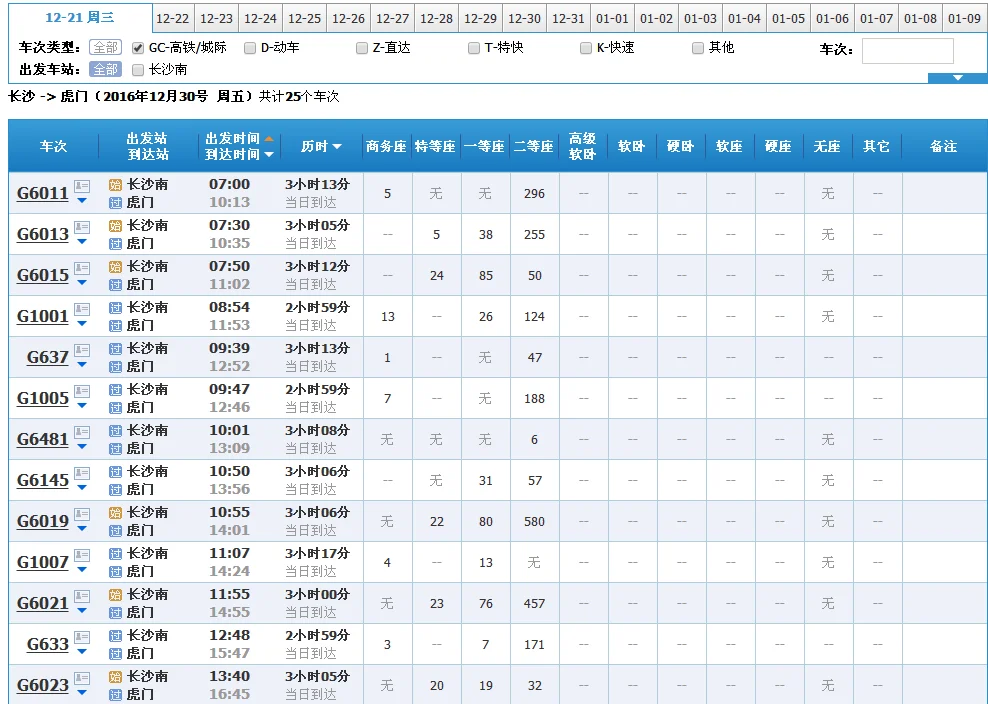Viewport: 988px width, 704px height.
Task: Click the ticket info icon next to G1001
Action: (x=81, y=308)
